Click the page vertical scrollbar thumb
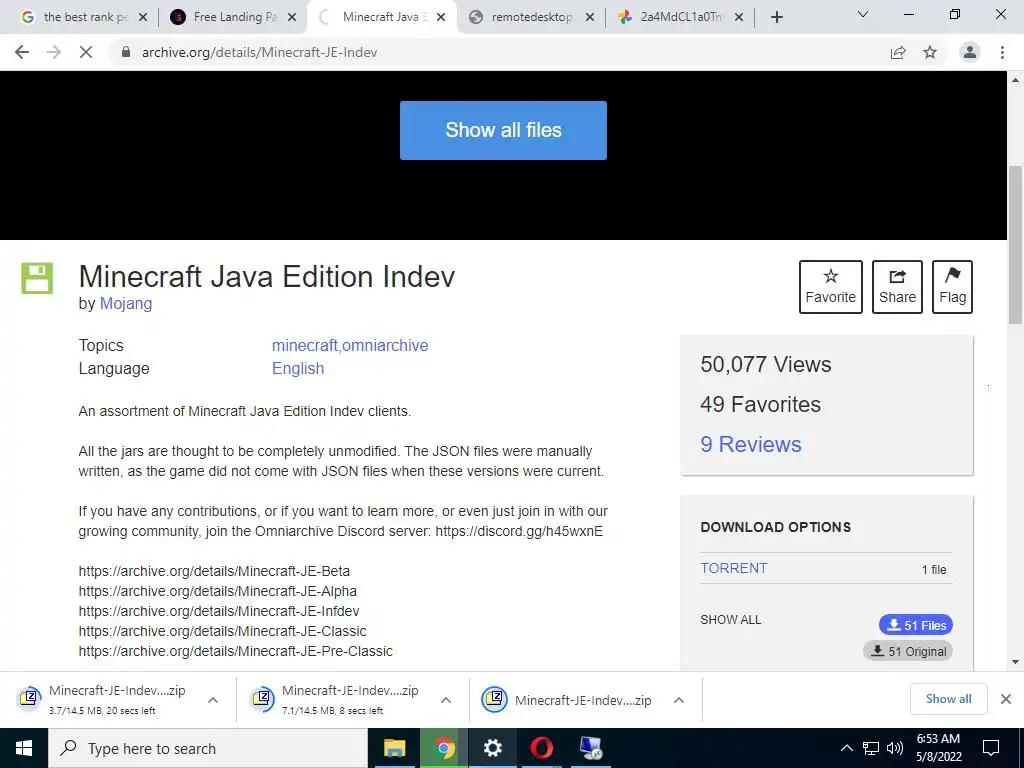Image resolution: width=1024 pixels, height=768 pixels. tap(1016, 244)
